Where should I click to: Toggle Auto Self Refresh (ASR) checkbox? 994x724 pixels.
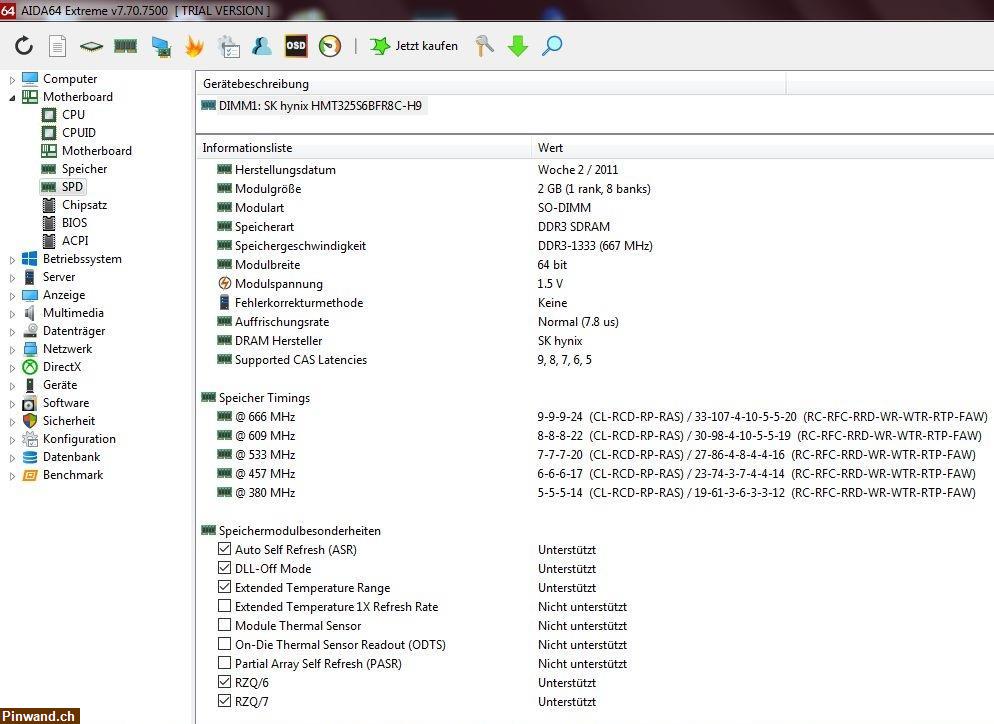click(x=225, y=550)
